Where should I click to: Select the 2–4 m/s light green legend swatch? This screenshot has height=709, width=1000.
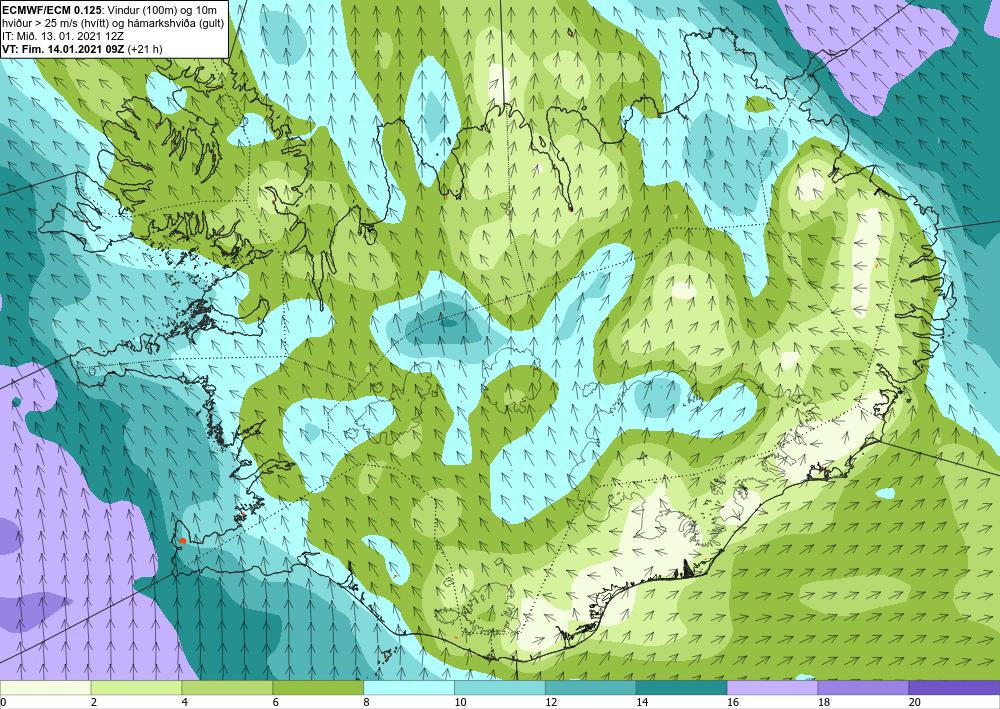pyautogui.click(x=136, y=688)
